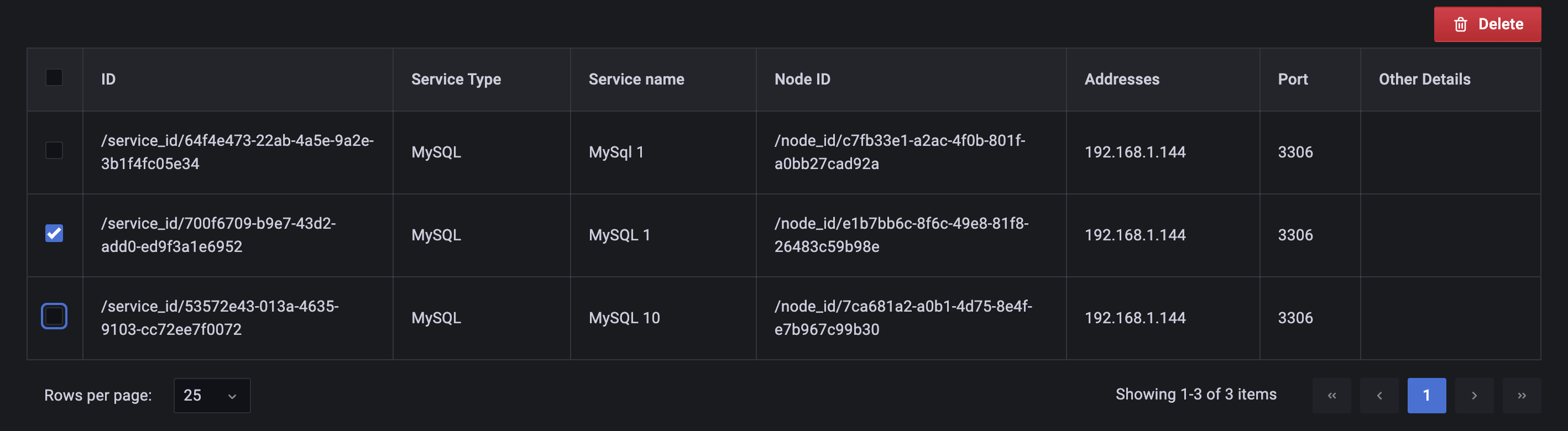The image size is (1568, 431).
Task: Go to the first page with the double-left arrows
Action: point(1332,396)
